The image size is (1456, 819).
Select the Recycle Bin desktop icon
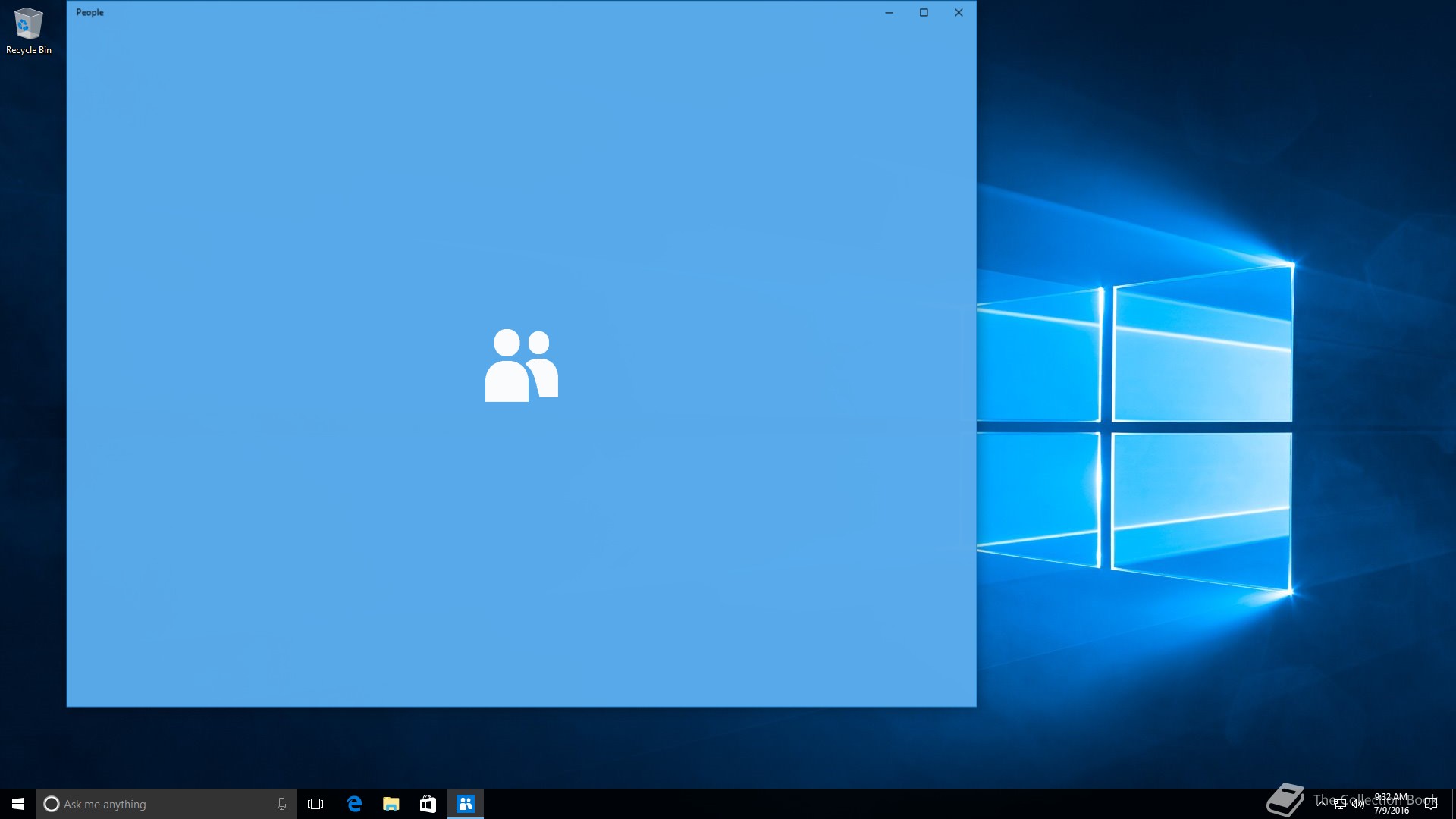(x=29, y=31)
